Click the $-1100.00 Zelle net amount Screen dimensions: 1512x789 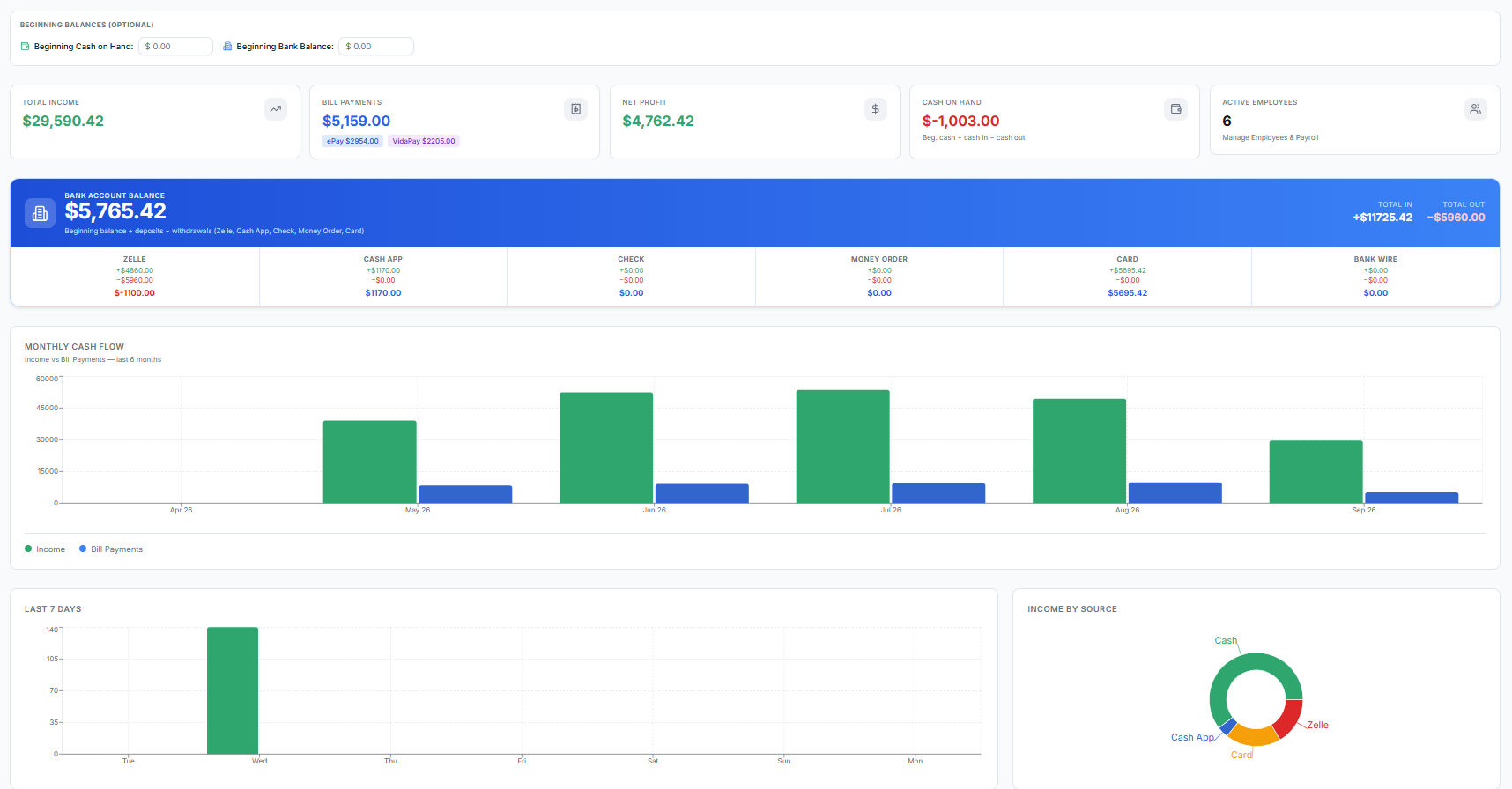pos(135,293)
